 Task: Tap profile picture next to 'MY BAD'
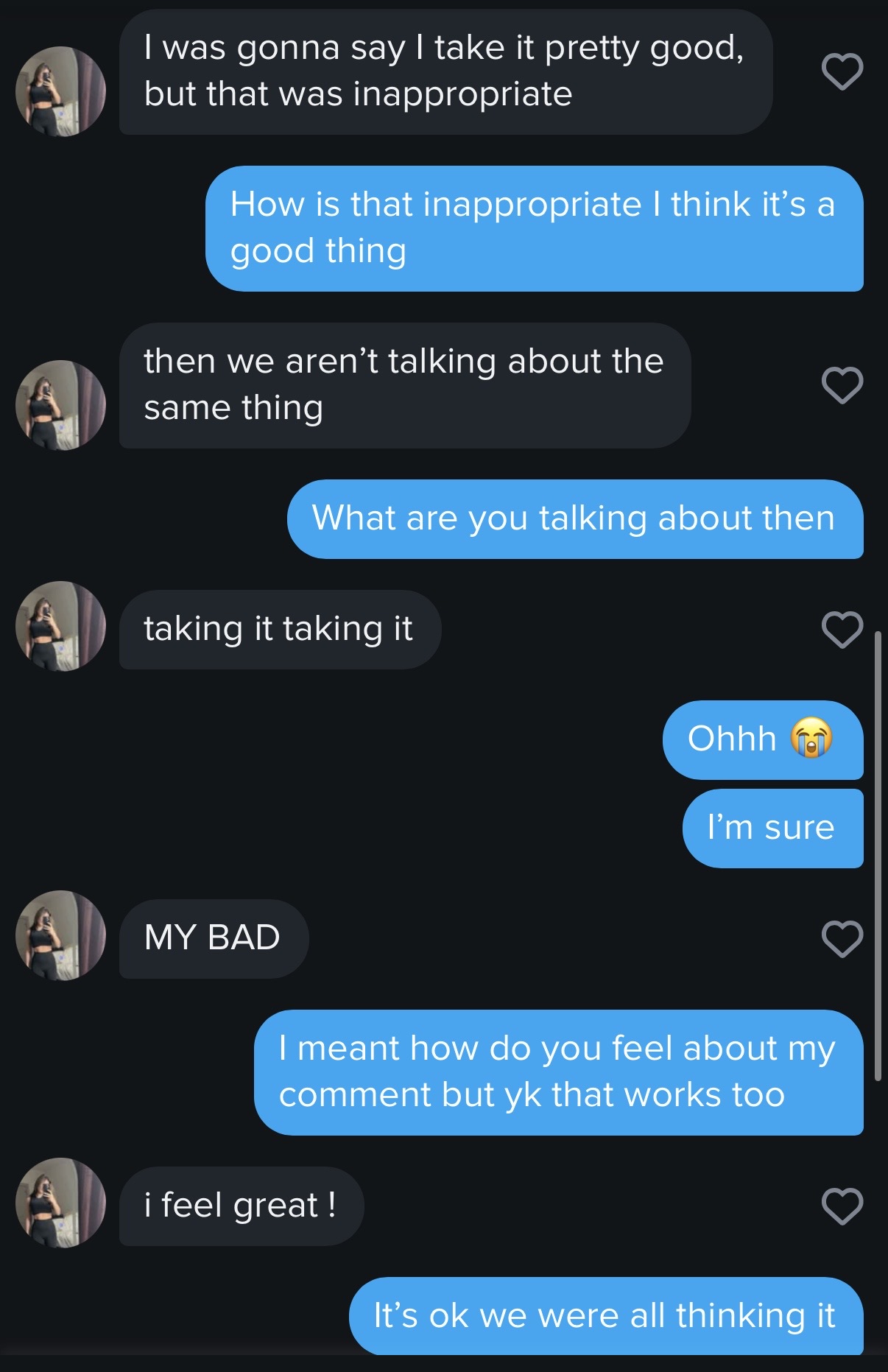point(60,935)
